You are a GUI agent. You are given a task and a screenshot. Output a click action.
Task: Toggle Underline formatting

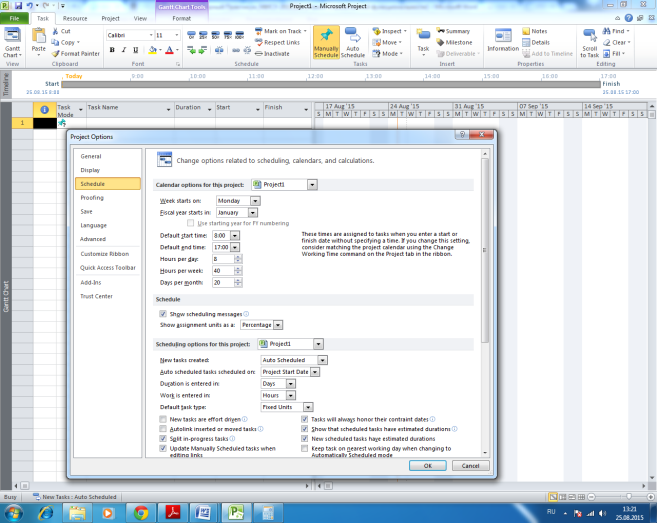(135, 50)
